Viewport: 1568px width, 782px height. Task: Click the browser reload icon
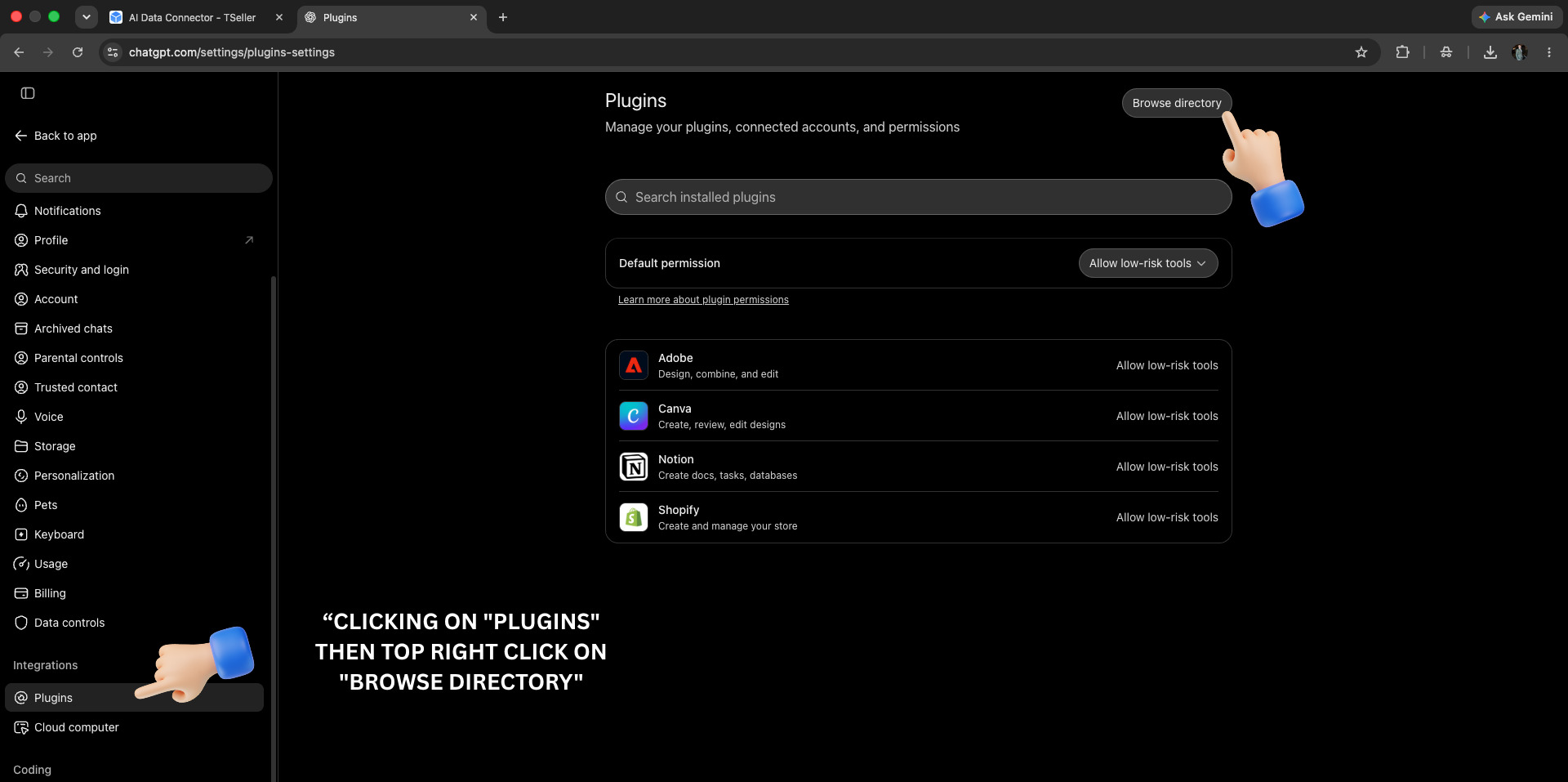click(x=78, y=52)
